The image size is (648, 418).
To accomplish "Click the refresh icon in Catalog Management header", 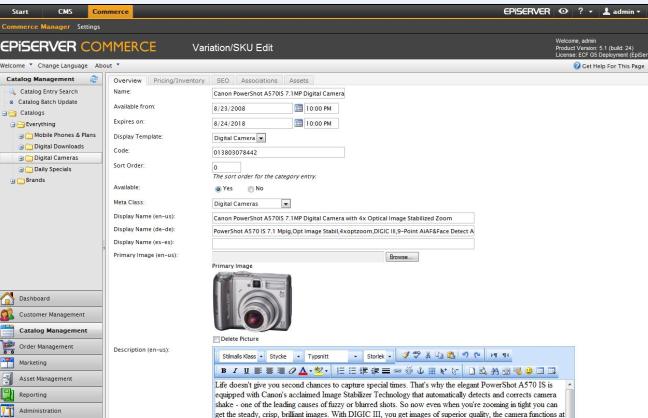I will [97, 77].
